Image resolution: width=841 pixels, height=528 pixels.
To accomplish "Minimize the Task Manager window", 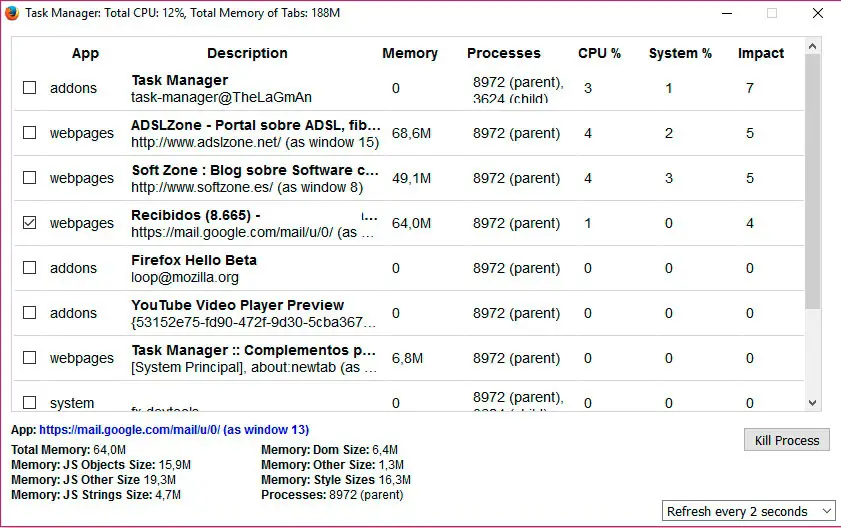I will click(727, 13).
